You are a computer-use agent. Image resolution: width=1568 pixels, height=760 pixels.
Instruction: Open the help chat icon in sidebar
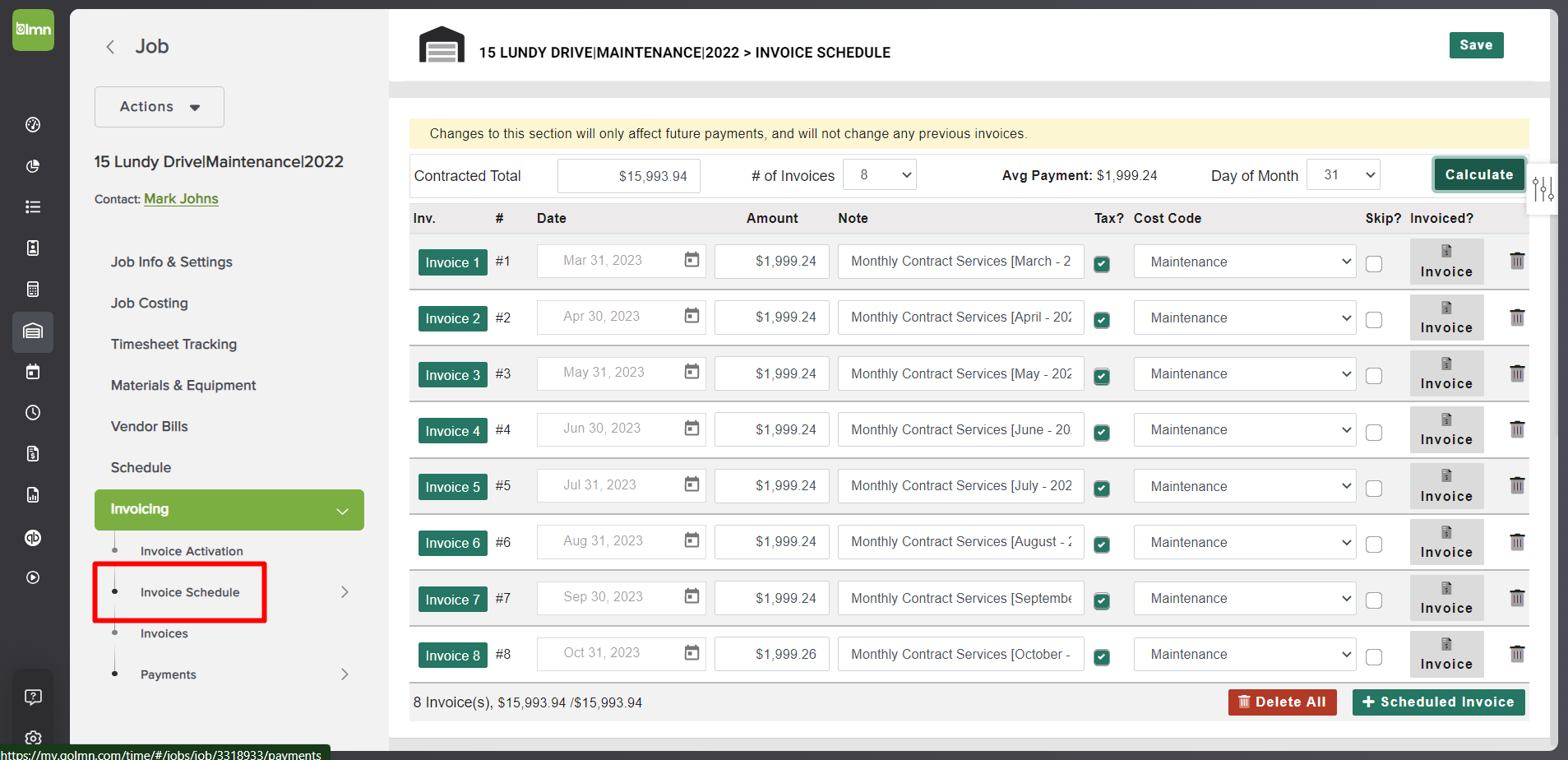coord(33,697)
